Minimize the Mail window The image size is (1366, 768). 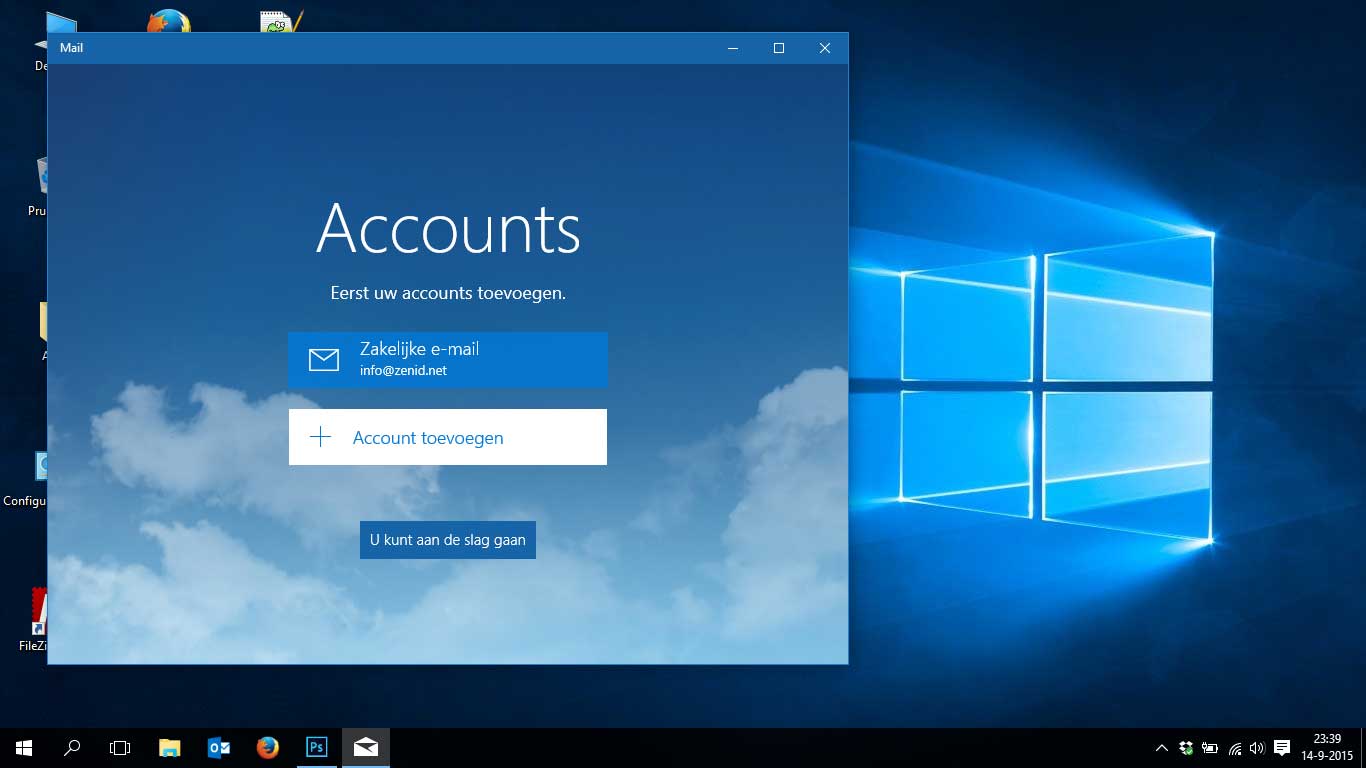(733, 48)
